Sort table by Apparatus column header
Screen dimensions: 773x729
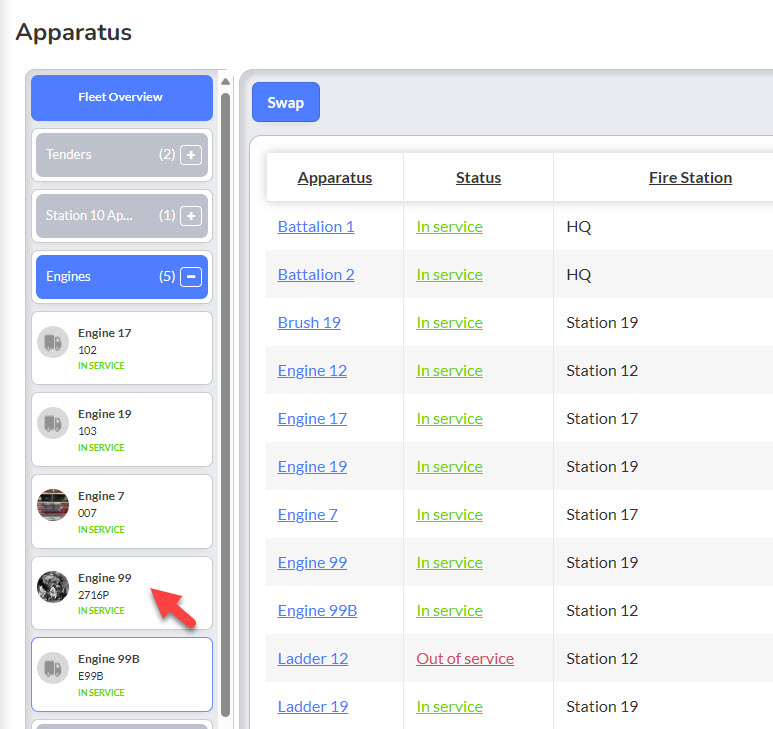pyautogui.click(x=335, y=177)
